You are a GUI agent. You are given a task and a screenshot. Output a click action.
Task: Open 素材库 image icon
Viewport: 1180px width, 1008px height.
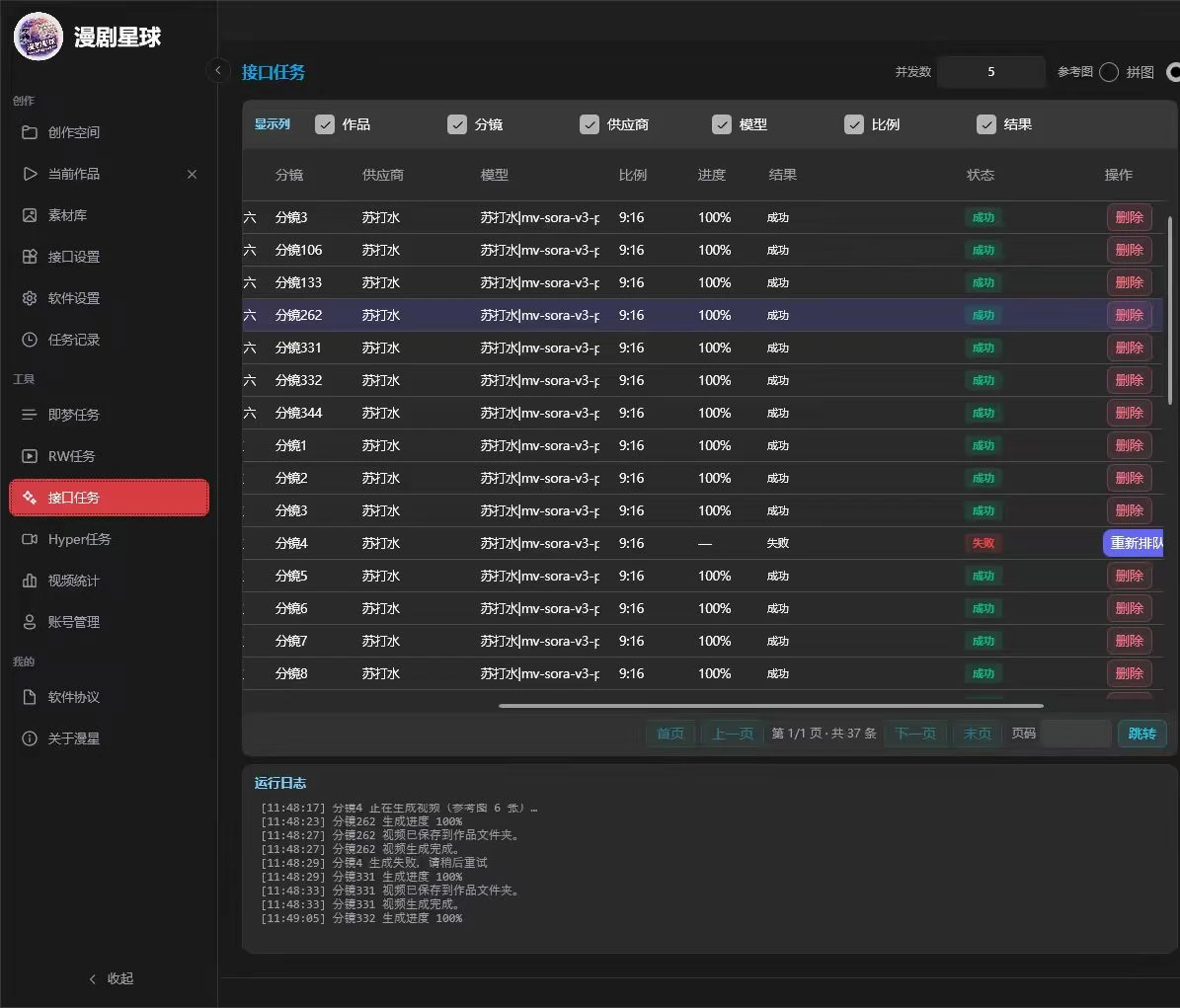coord(30,215)
